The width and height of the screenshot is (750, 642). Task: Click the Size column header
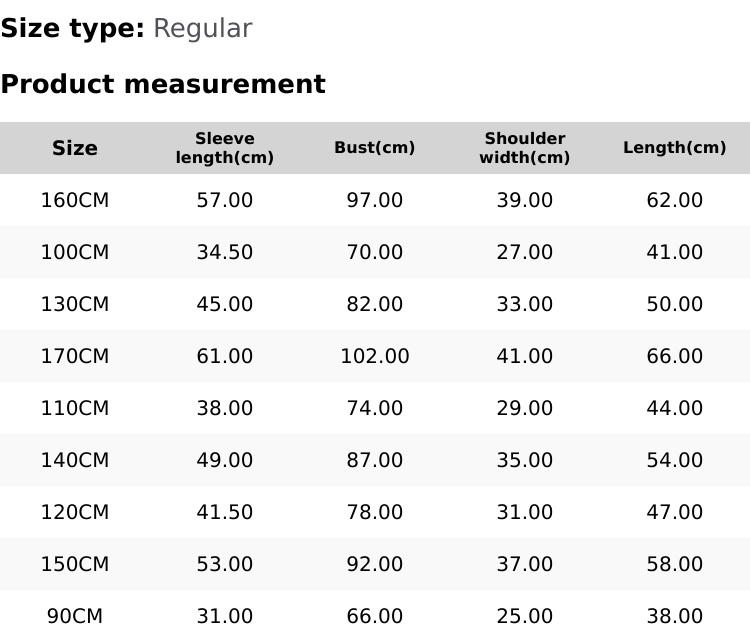[75, 148]
